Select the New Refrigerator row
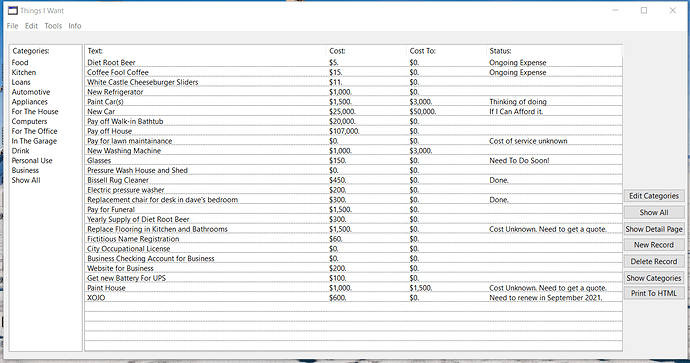 point(353,92)
